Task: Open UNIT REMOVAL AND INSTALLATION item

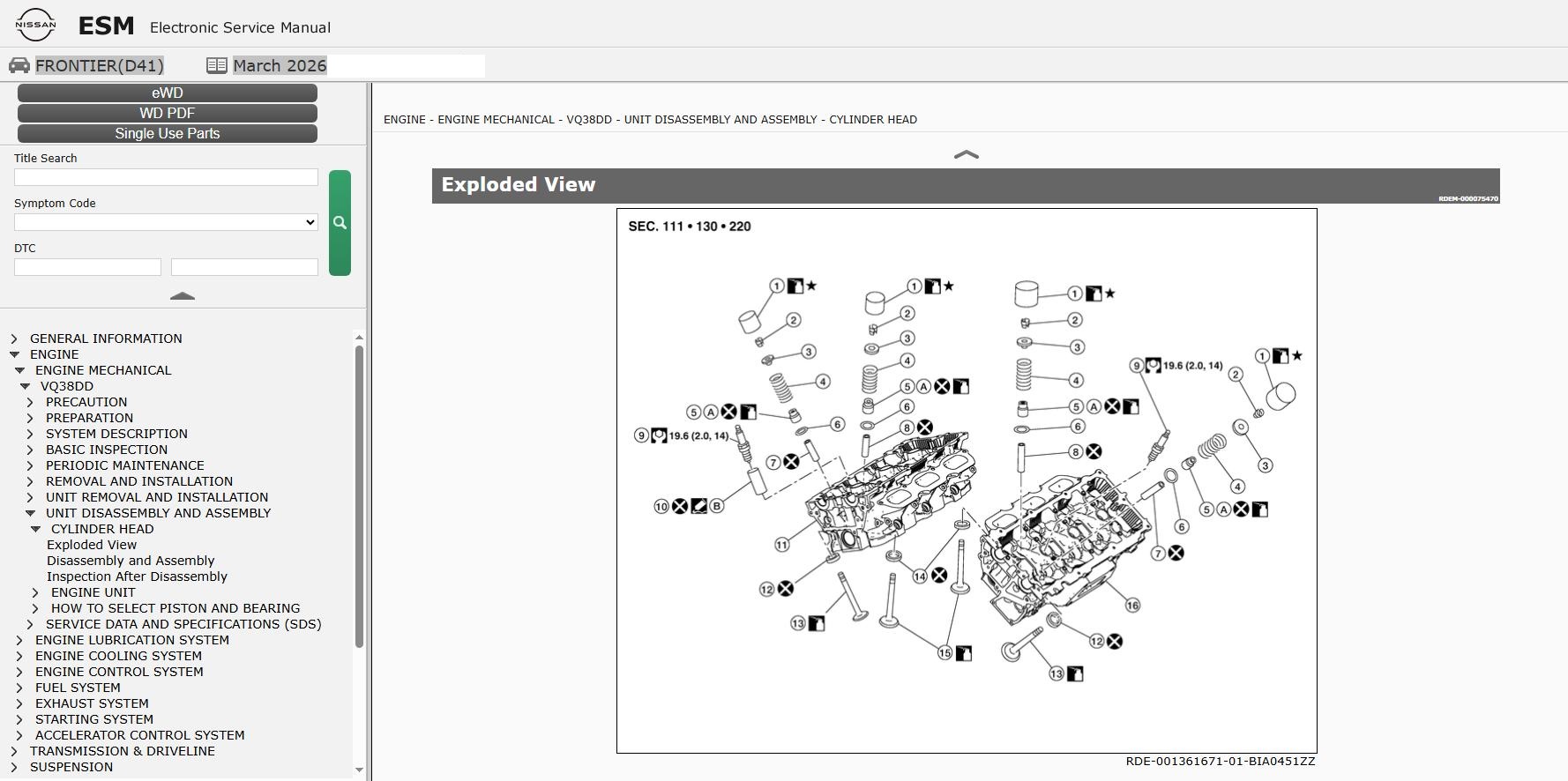Action: [157, 497]
